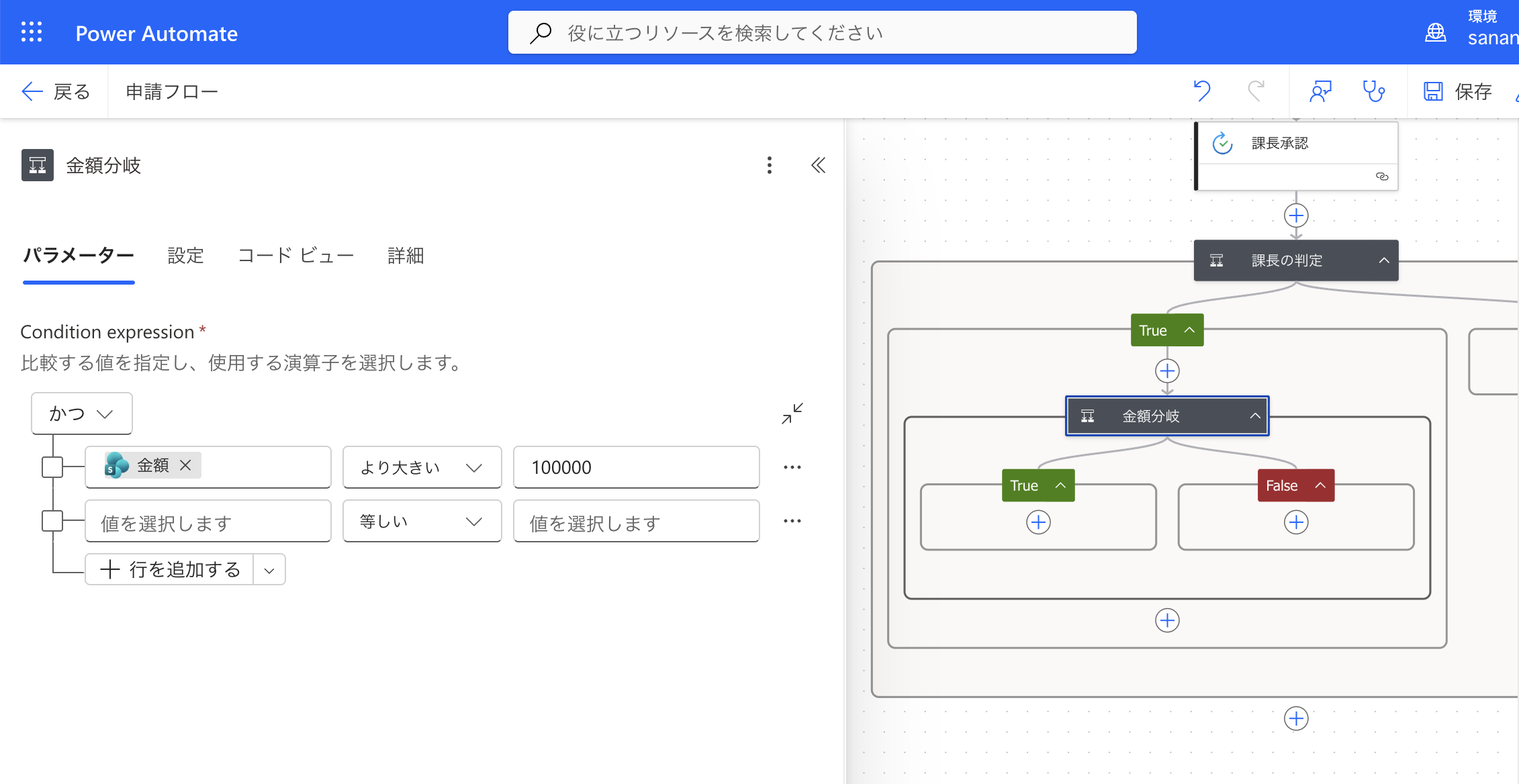
Task: Click the Power Automate title
Action: [x=156, y=34]
